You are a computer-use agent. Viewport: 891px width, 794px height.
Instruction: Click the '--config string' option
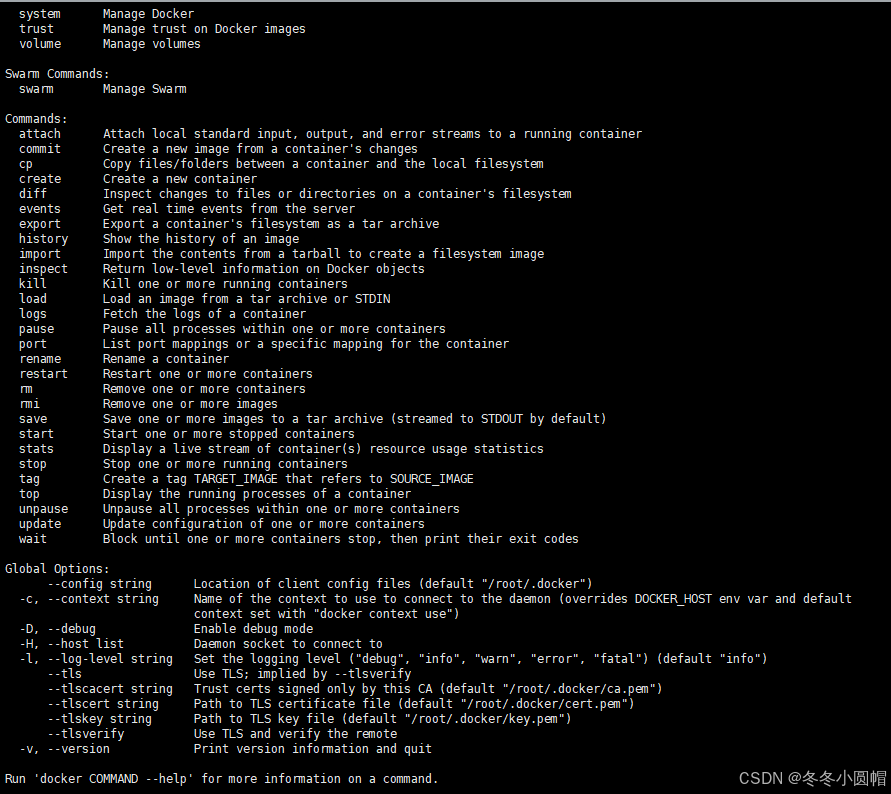(99, 584)
